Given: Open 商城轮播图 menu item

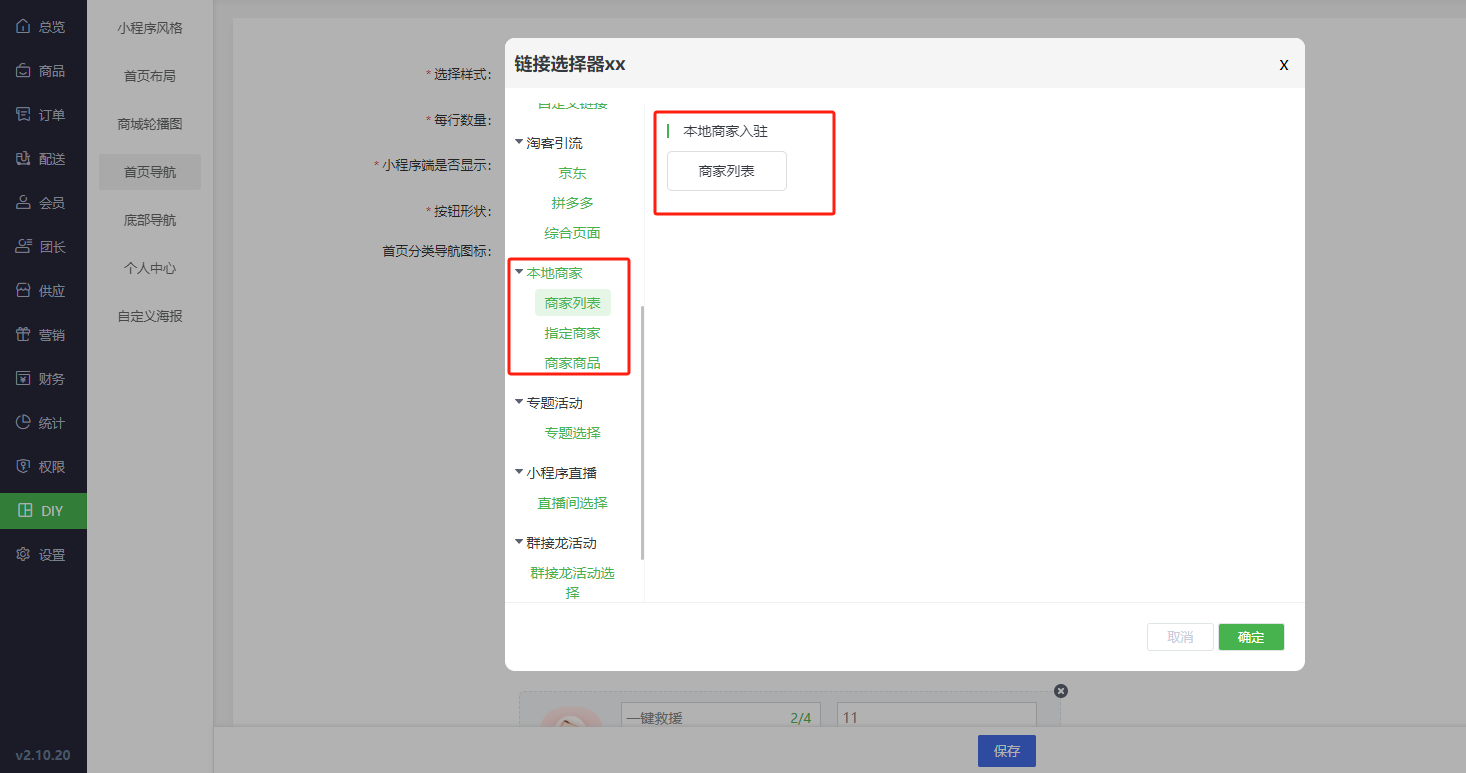Looking at the screenshot, I should point(150,124).
